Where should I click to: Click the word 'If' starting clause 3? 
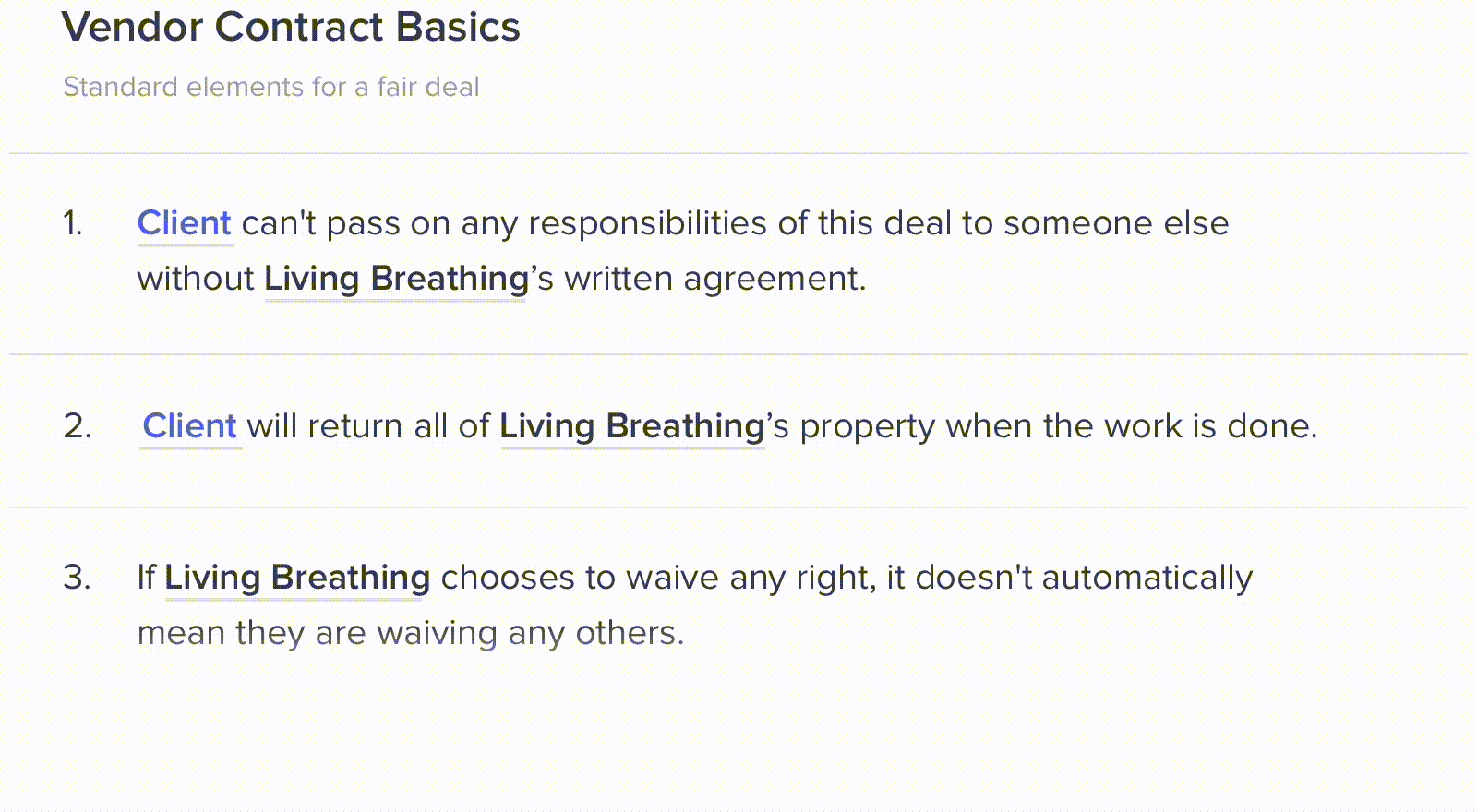(x=146, y=578)
